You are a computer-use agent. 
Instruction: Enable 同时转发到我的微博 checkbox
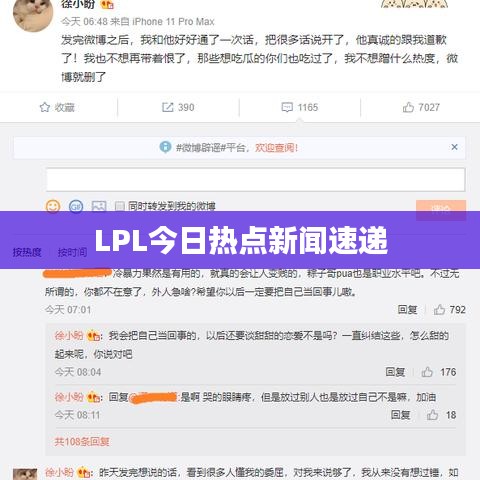click(120, 207)
